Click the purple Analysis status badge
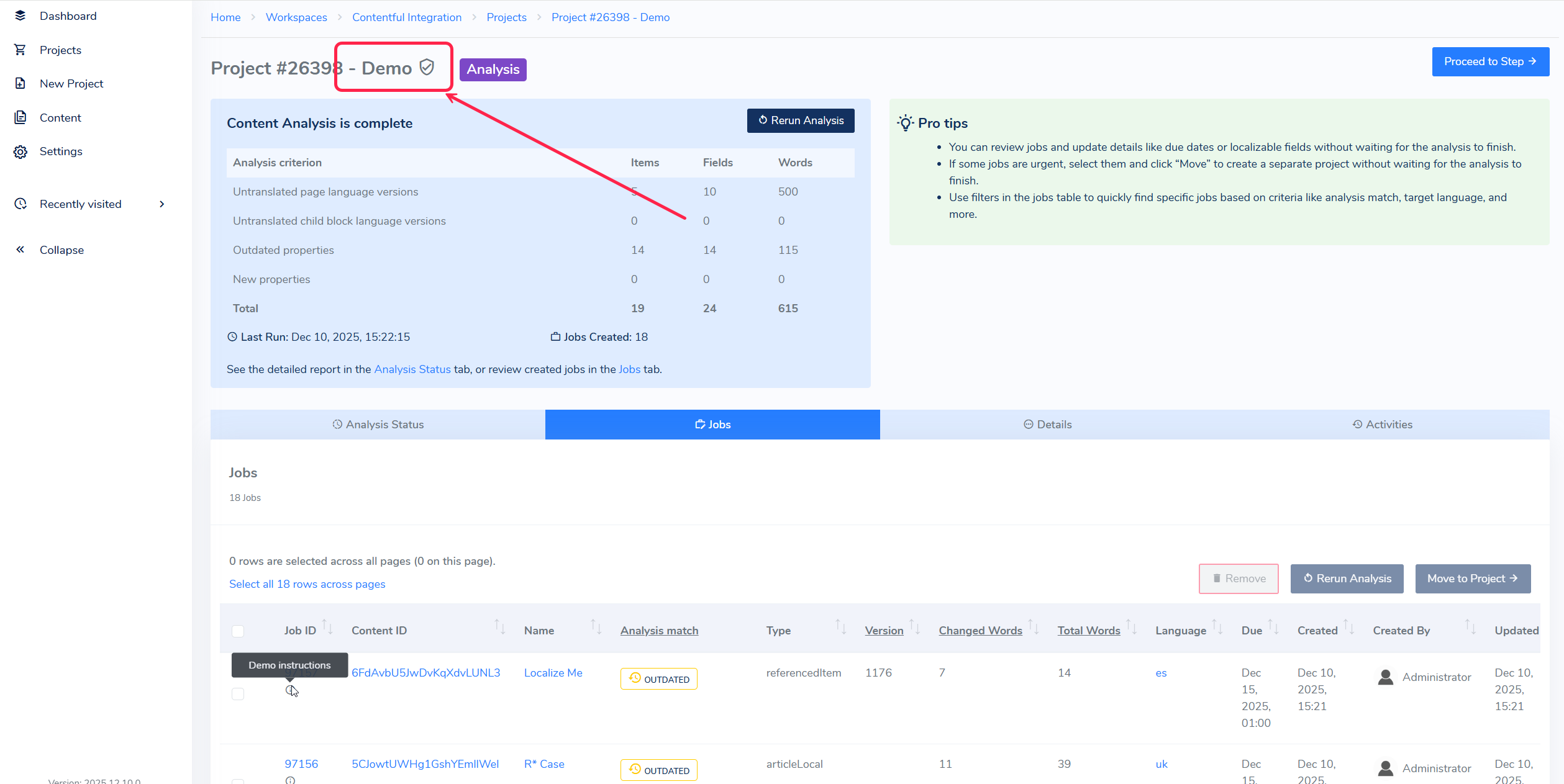1564x784 pixels. click(493, 70)
